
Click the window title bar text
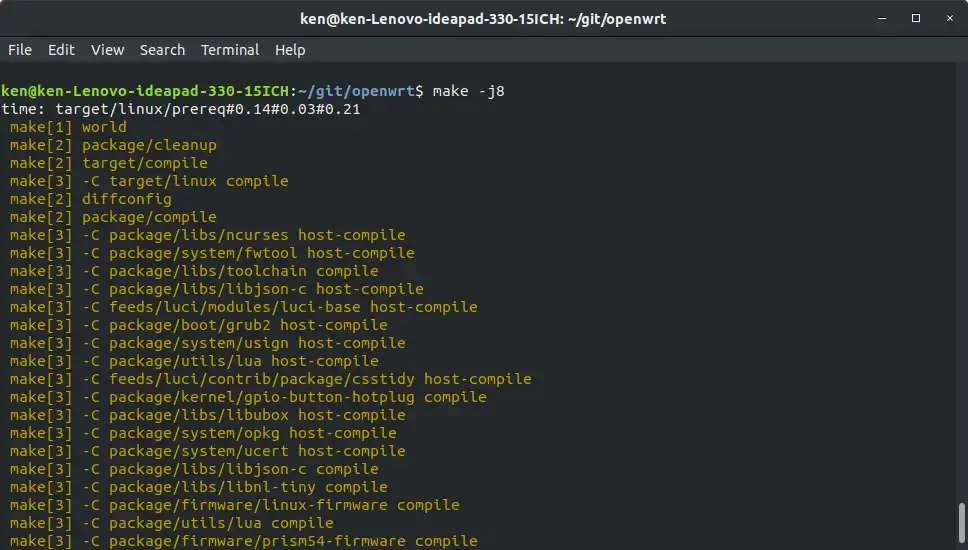(x=483, y=19)
